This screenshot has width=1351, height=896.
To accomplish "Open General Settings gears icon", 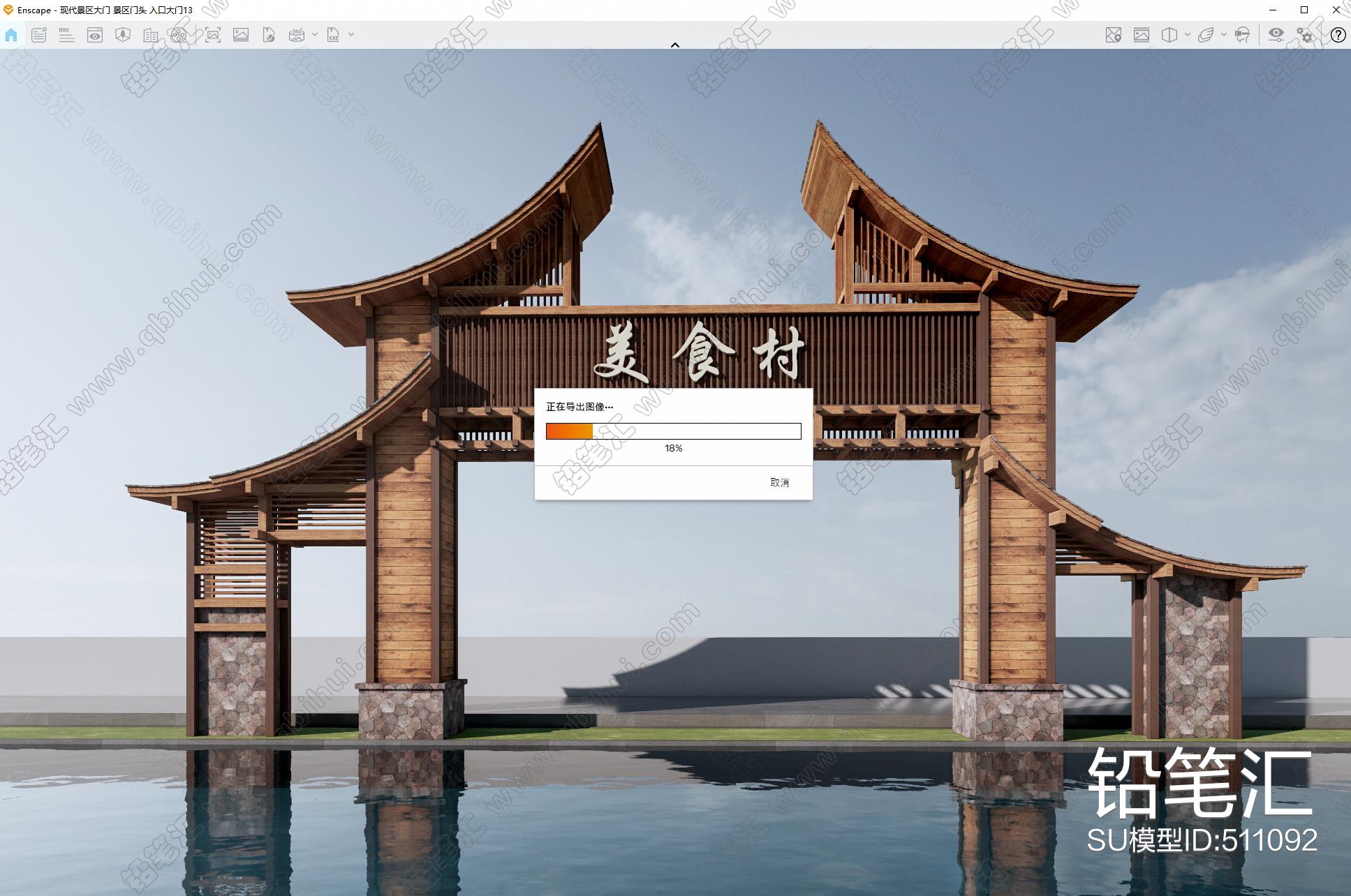I will point(1304,35).
